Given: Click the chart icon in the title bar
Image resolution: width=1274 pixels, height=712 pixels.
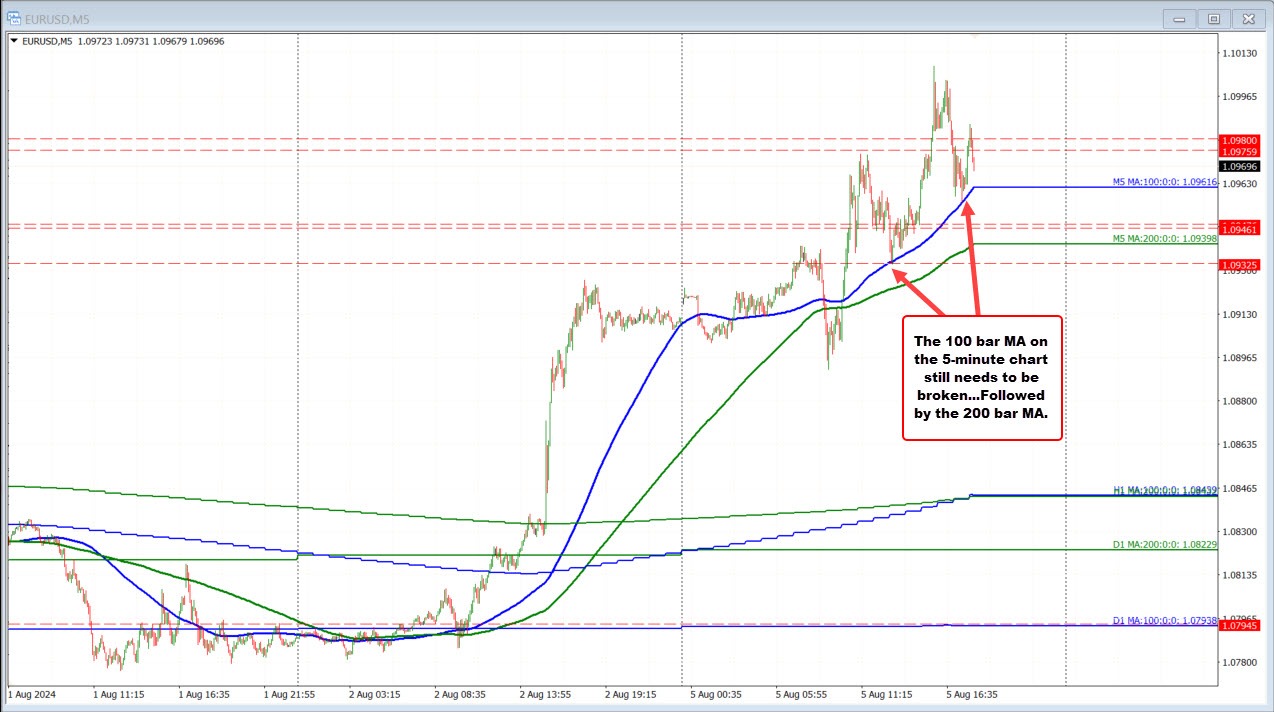Looking at the screenshot, I should click(x=12, y=18).
